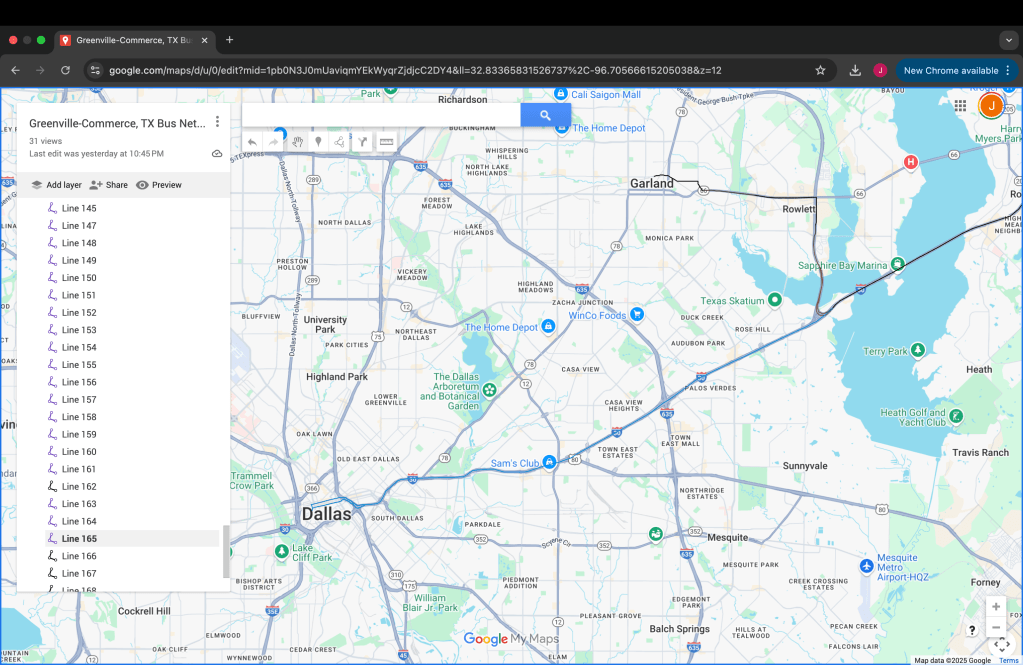Click the blue map search button
1023x665 pixels.
coord(545,115)
